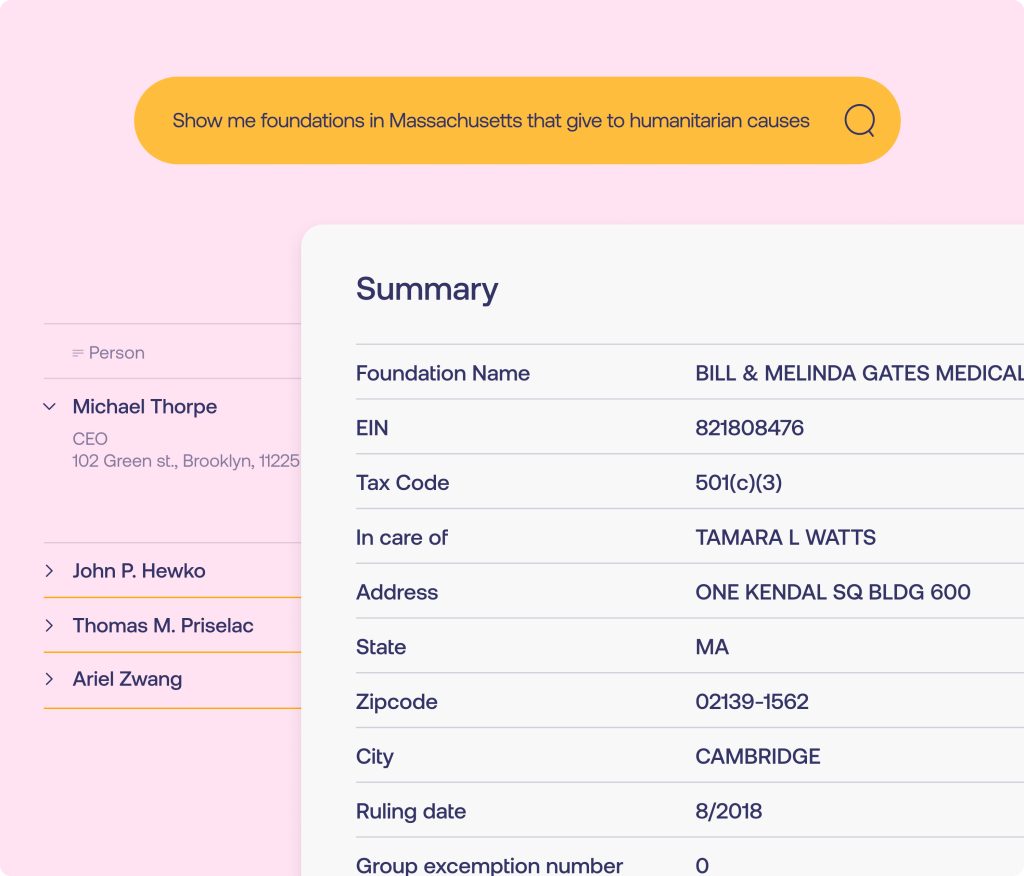1024x876 pixels.
Task: Click the Group exemption number value 0
Action: (702, 866)
